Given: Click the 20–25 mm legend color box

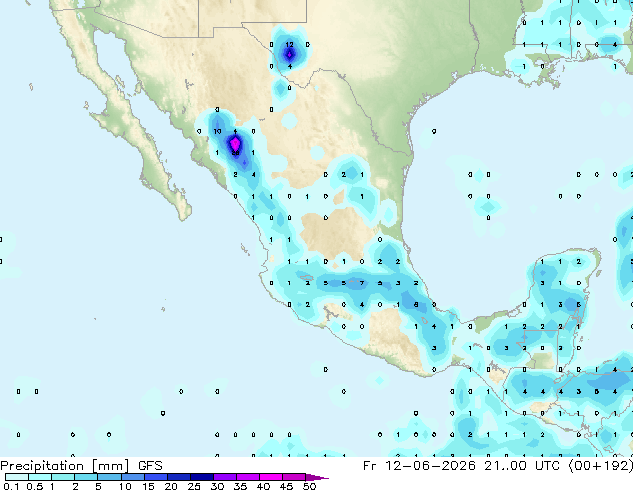Looking at the screenshot, I should 178,477.
